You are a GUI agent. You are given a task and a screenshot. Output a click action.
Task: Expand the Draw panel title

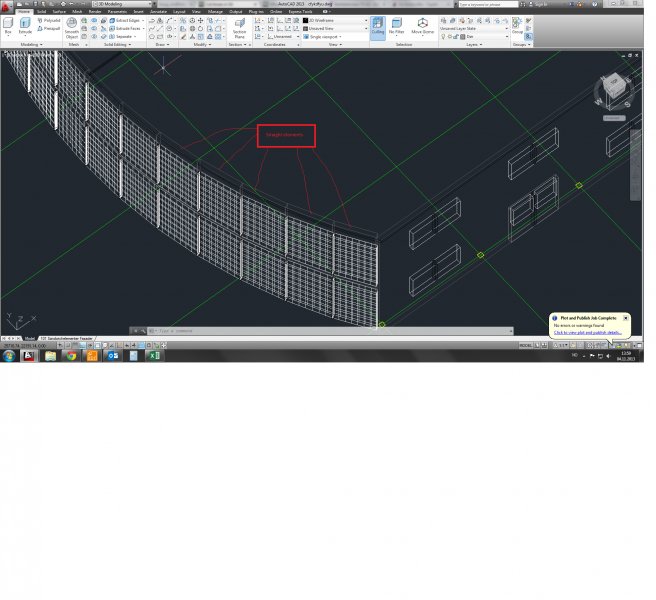tap(162, 44)
